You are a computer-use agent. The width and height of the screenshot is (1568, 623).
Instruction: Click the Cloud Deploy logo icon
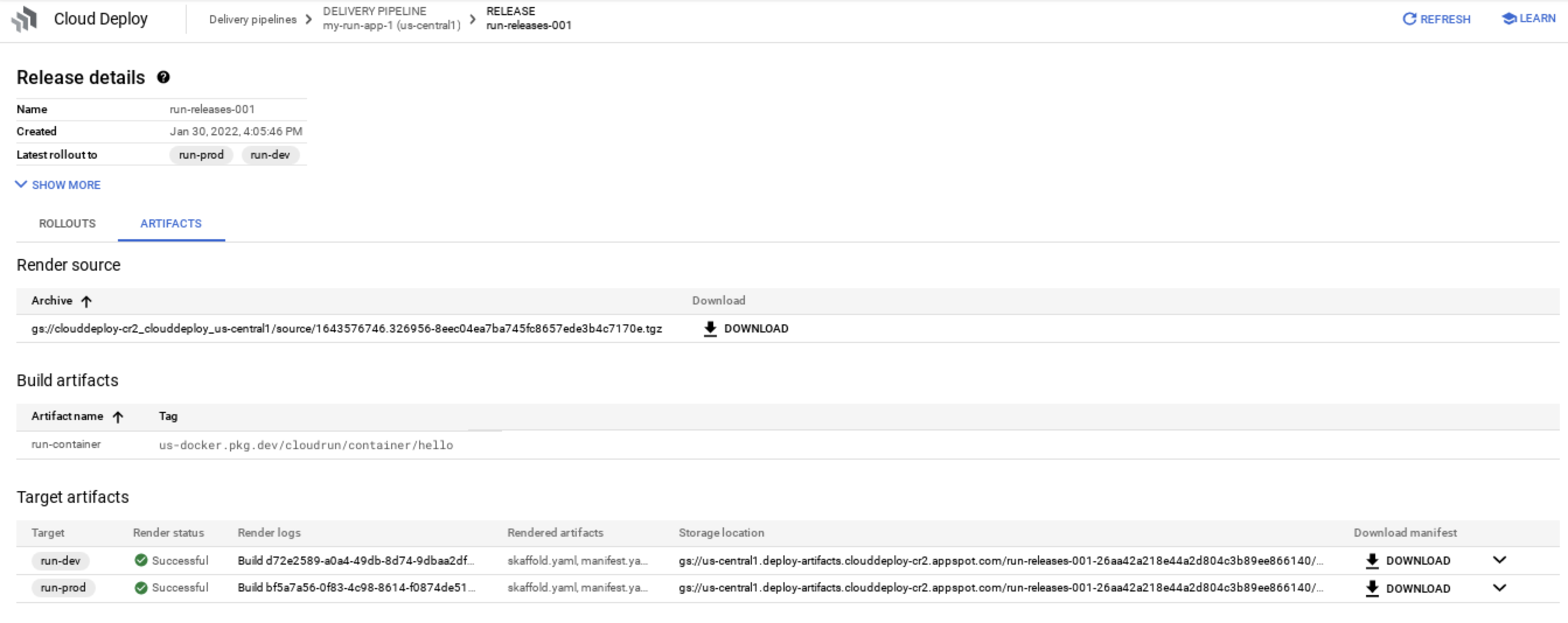pyautogui.click(x=25, y=19)
